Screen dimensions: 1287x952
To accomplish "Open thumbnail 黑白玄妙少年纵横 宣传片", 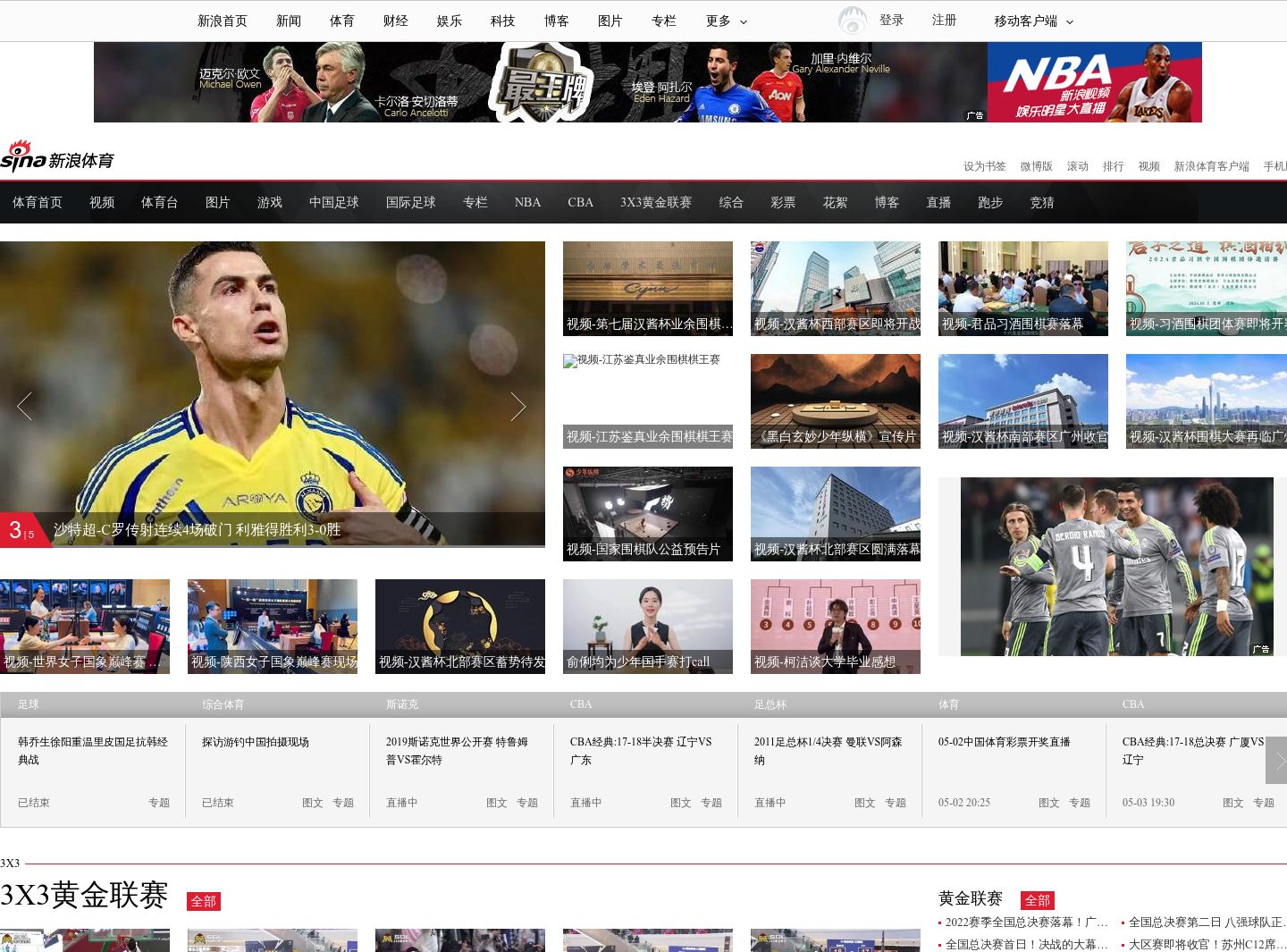I will (x=836, y=401).
